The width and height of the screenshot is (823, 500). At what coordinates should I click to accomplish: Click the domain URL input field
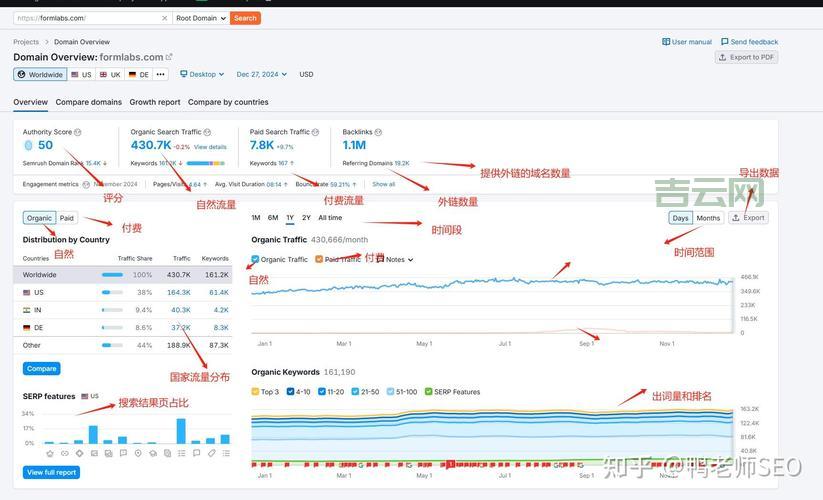[88, 18]
